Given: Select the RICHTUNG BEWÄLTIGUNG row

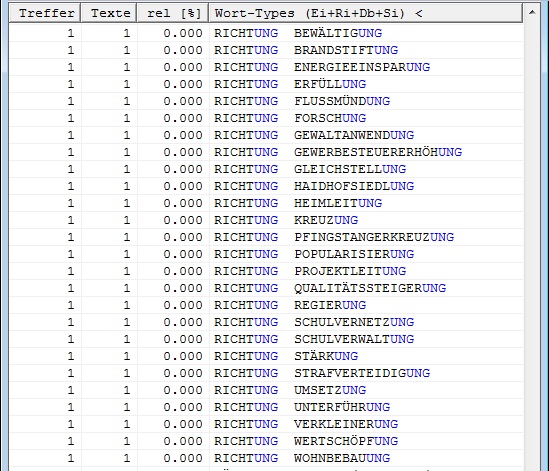Looking at the screenshot, I should (266, 33).
